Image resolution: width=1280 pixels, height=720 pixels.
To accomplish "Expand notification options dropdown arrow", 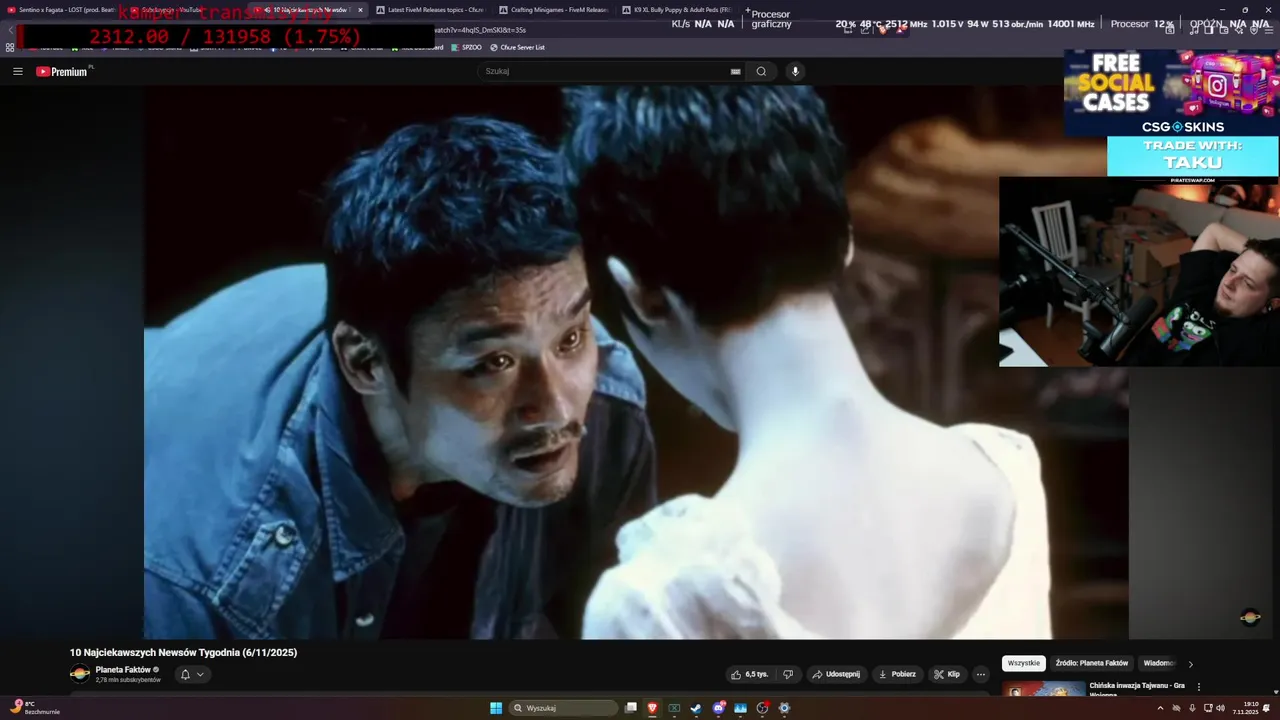I will (200, 674).
